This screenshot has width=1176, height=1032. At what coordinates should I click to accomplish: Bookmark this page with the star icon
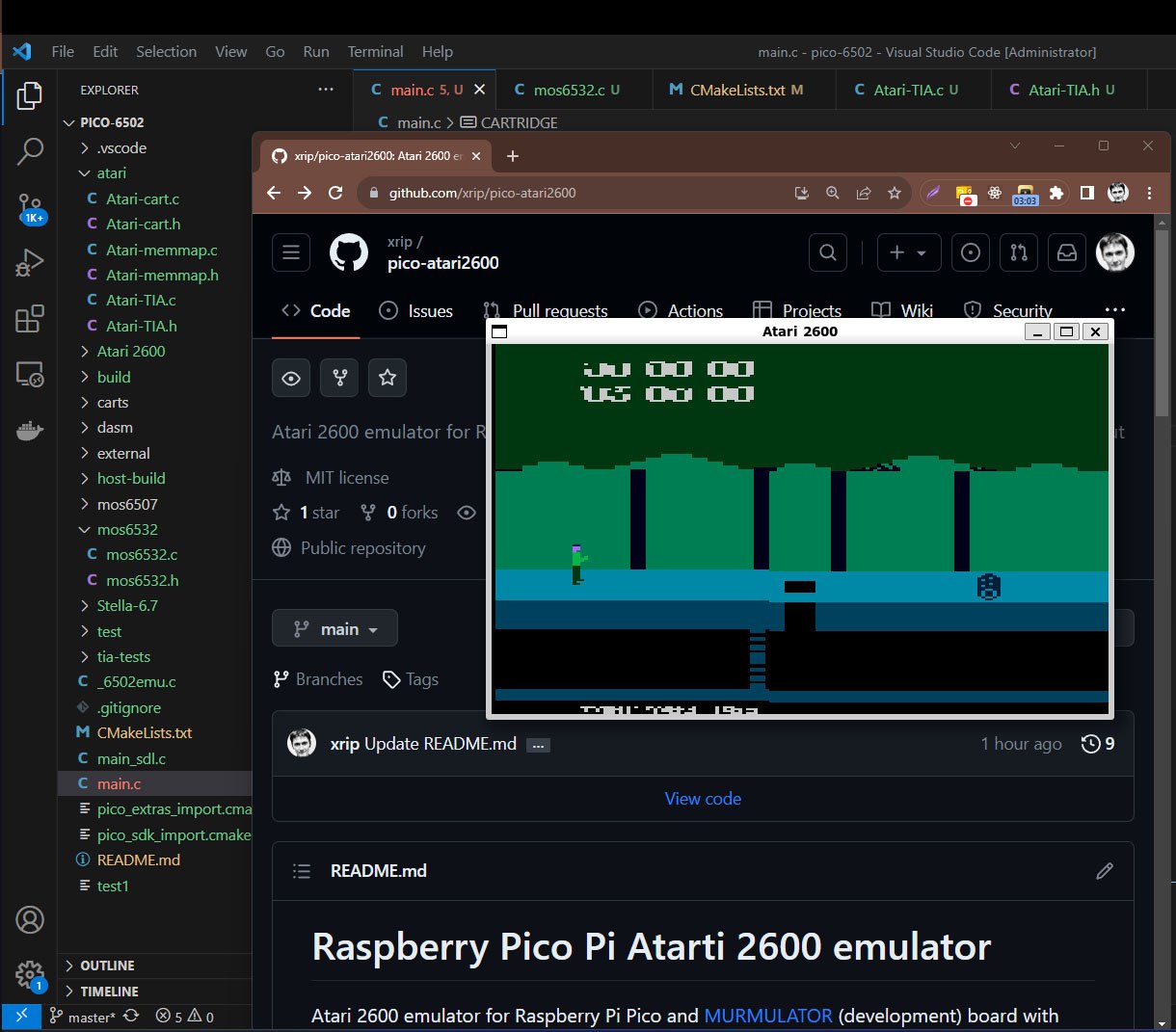[895, 193]
